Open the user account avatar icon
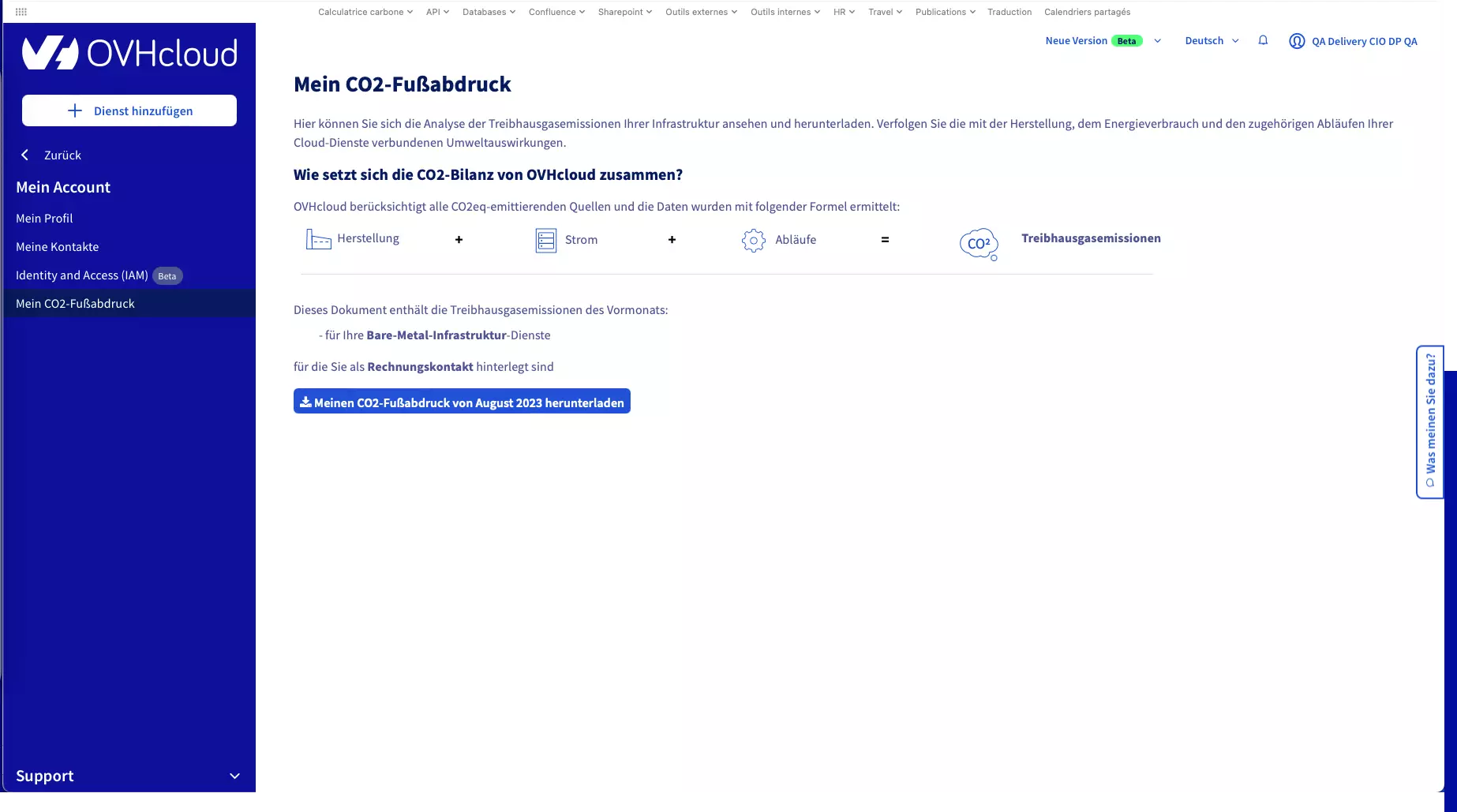1457x812 pixels. click(1297, 41)
